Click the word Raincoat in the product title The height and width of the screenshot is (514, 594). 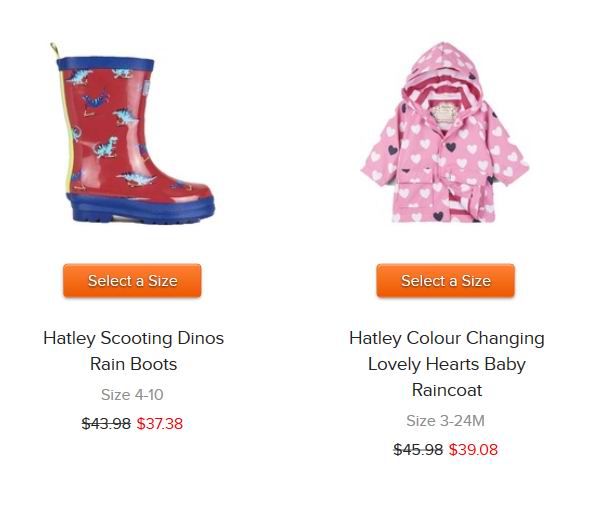[x=447, y=390]
